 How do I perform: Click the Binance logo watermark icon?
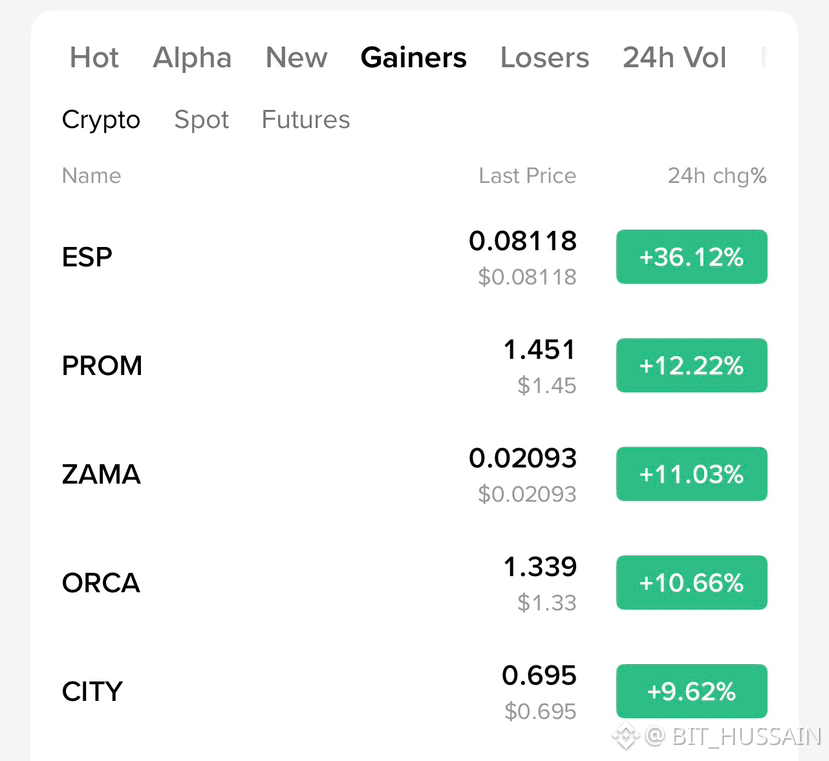[x=626, y=736]
